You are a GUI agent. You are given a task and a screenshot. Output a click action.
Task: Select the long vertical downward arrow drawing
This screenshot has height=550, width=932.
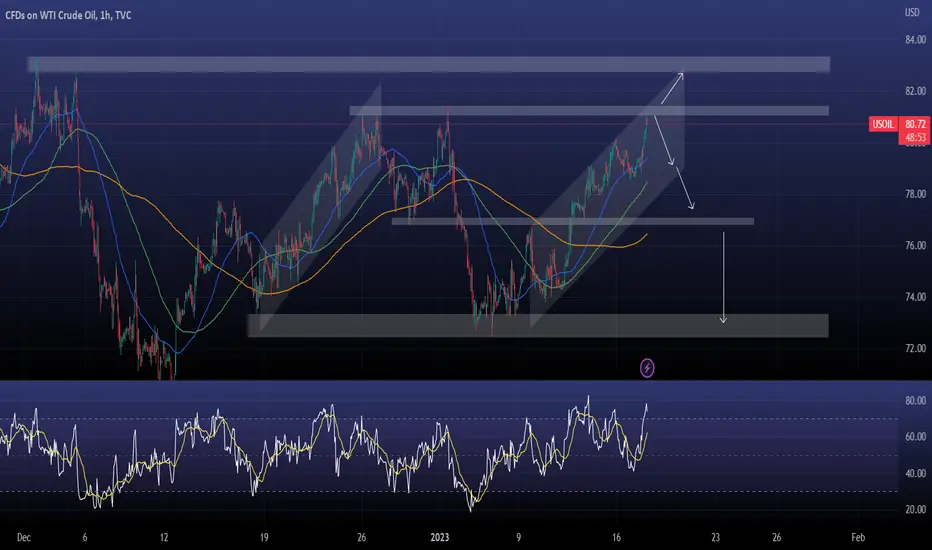723,277
